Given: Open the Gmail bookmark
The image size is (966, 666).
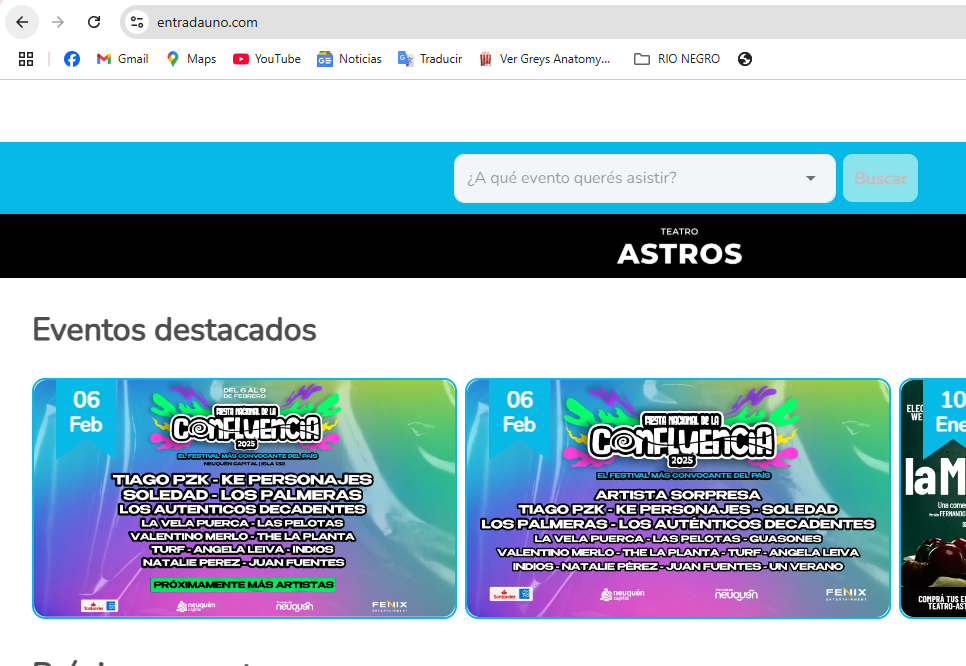Looking at the screenshot, I should [122, 59].
